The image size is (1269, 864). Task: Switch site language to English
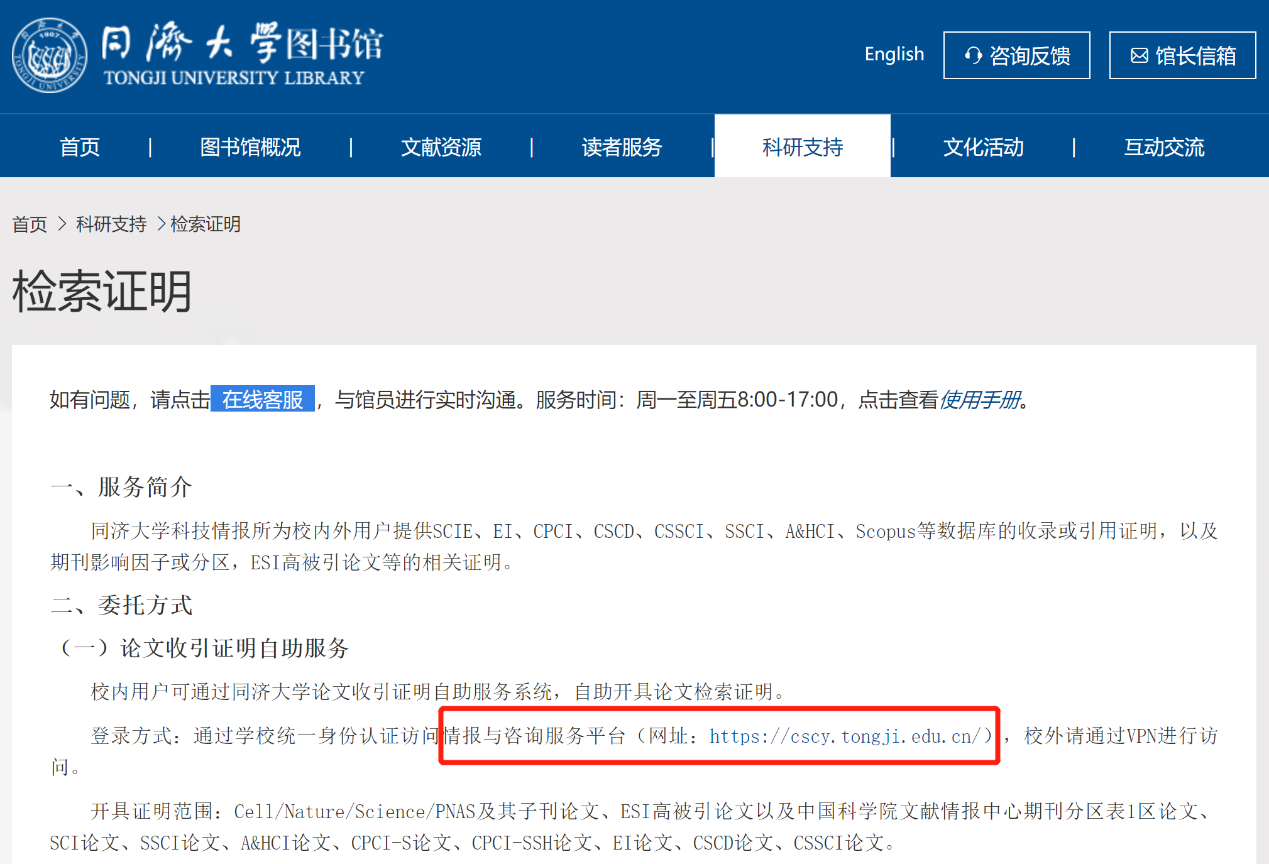coord(894,54)
